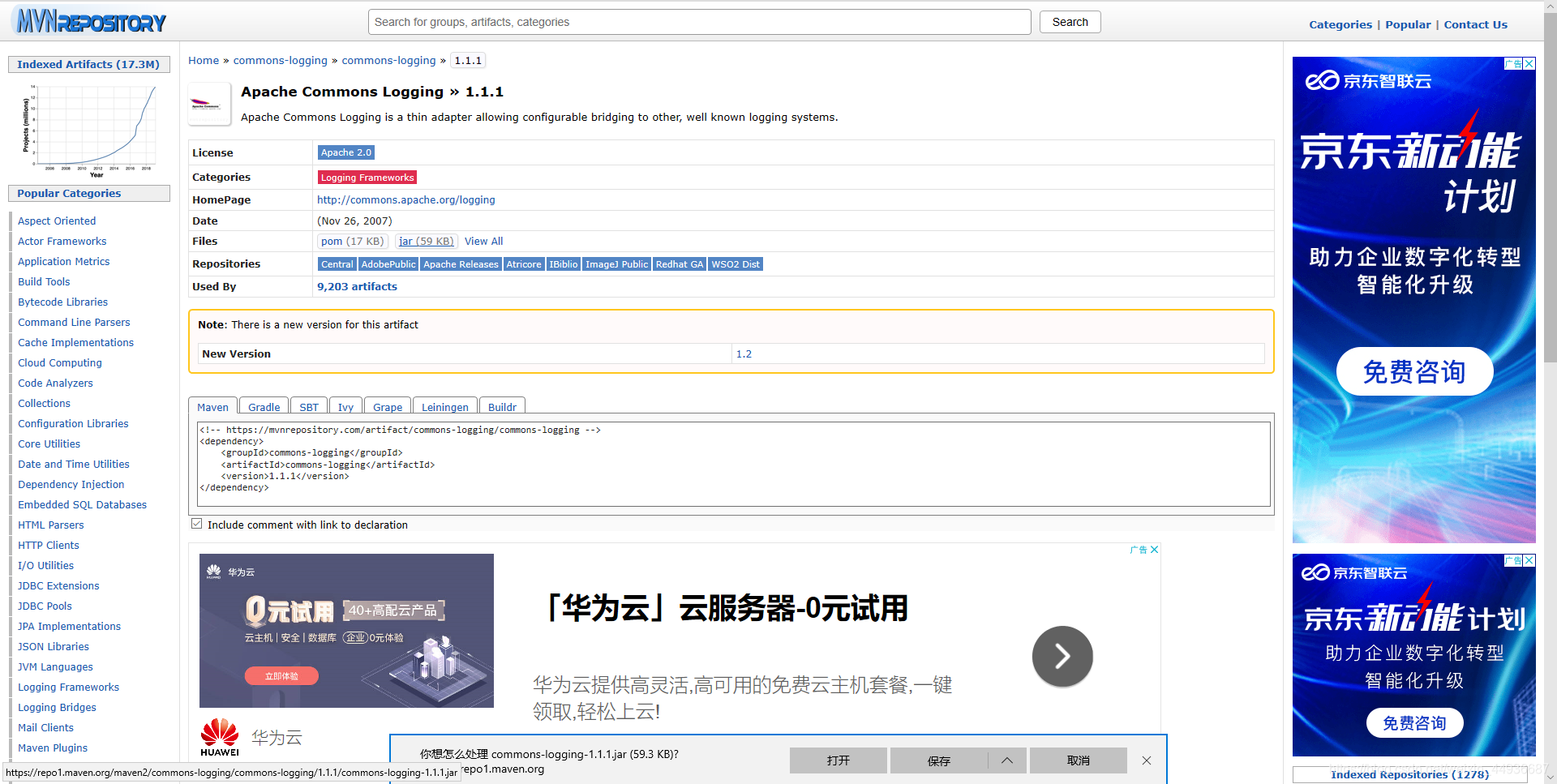The image size is (1557, 784).
Task: Switch to the SBT tab
Action: point(308,406)
